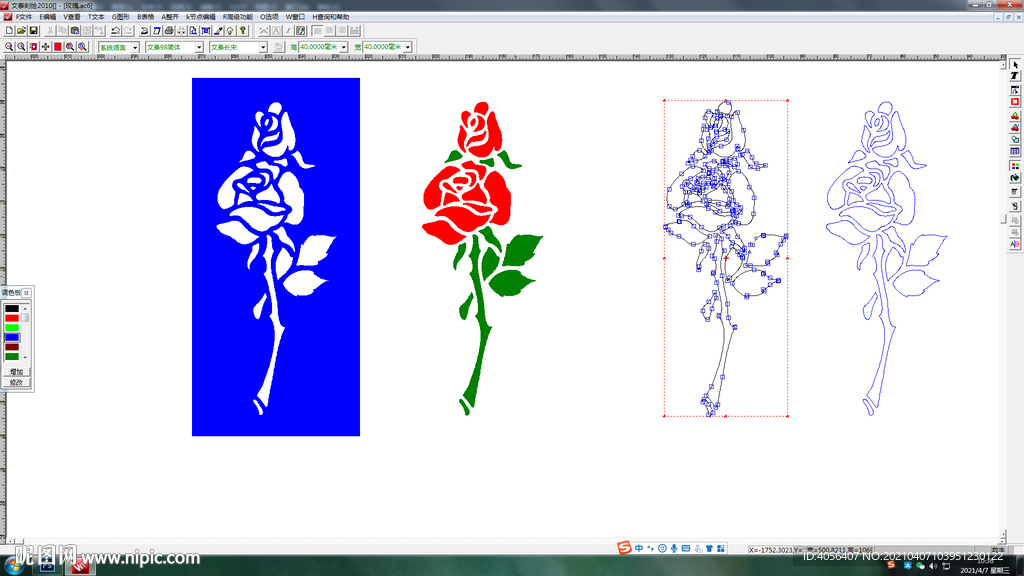Pick the bright green color swatch
This screenshot has width=1024, height=576.
click(x=12, y=327)
